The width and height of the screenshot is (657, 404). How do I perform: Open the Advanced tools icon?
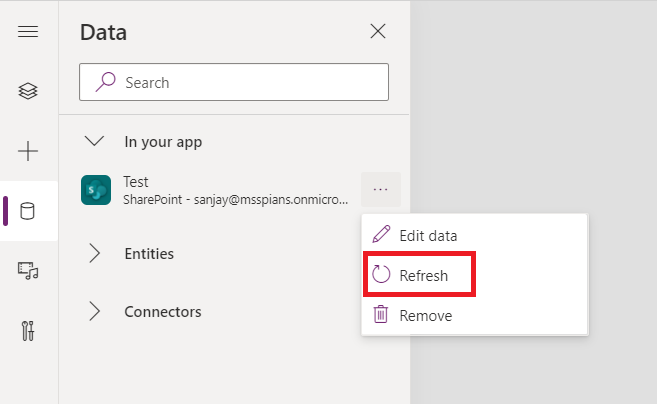click(x=28, y=330)
